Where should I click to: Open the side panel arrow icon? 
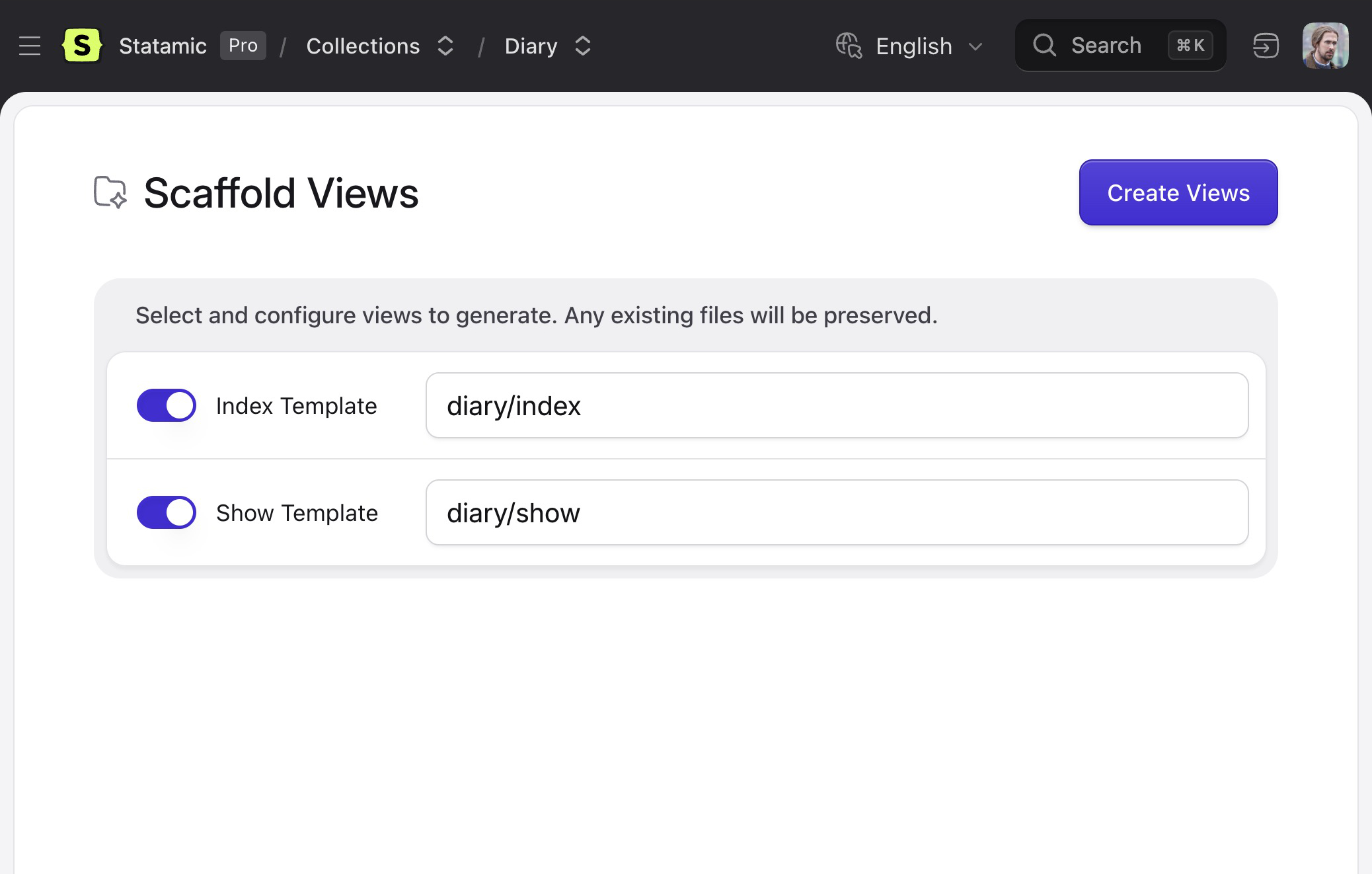[x=1265, y=46]
